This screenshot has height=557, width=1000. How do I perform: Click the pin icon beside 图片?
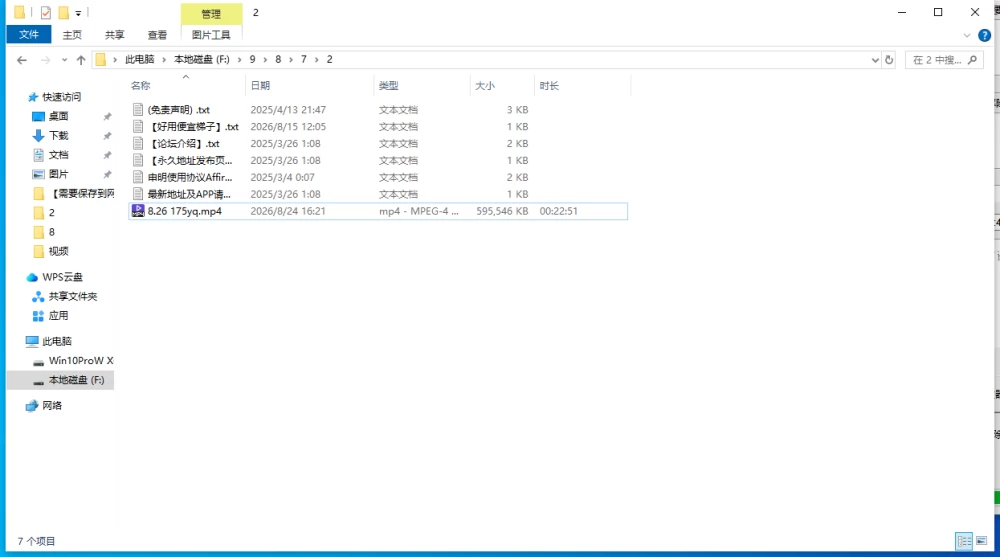(x=107, y=174)
